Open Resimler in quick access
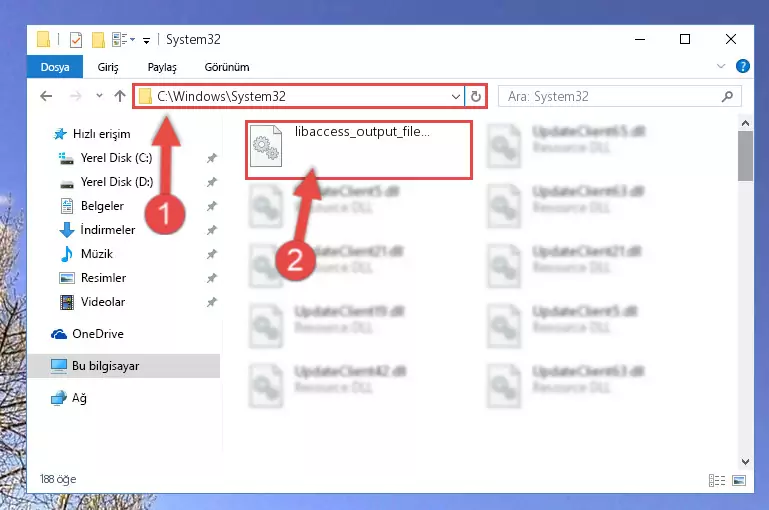Screen dimensions: 769x510 (93, 278)
